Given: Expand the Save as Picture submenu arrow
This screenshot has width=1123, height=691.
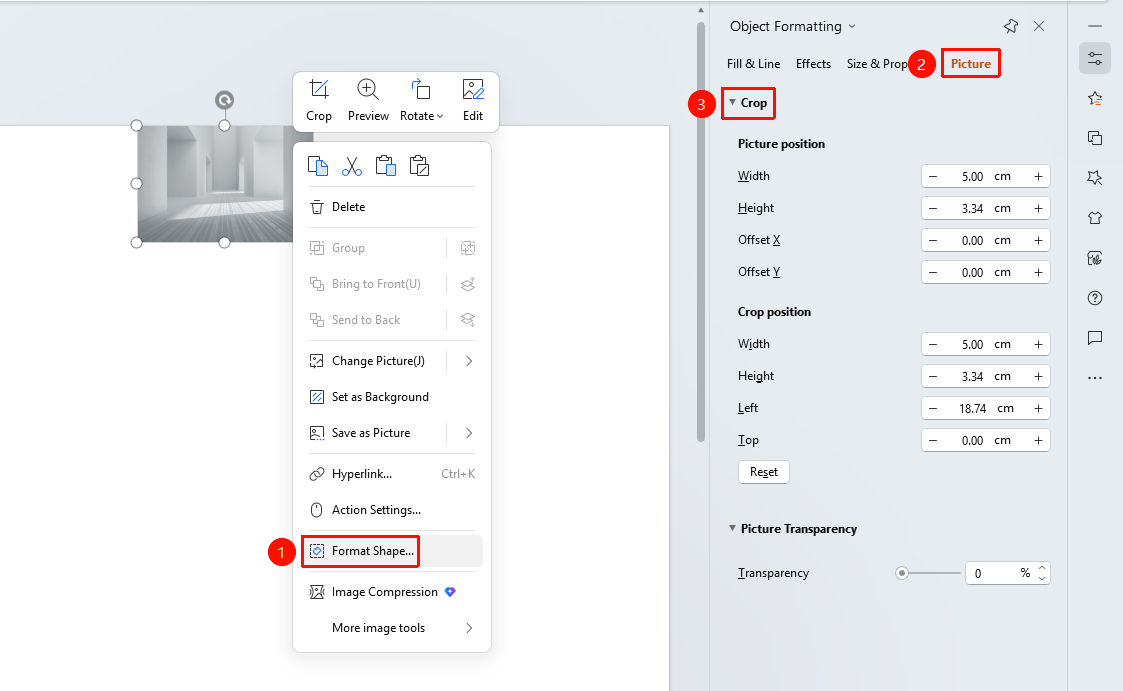Looking at the screenshot, I should click(x=469, y=433).
